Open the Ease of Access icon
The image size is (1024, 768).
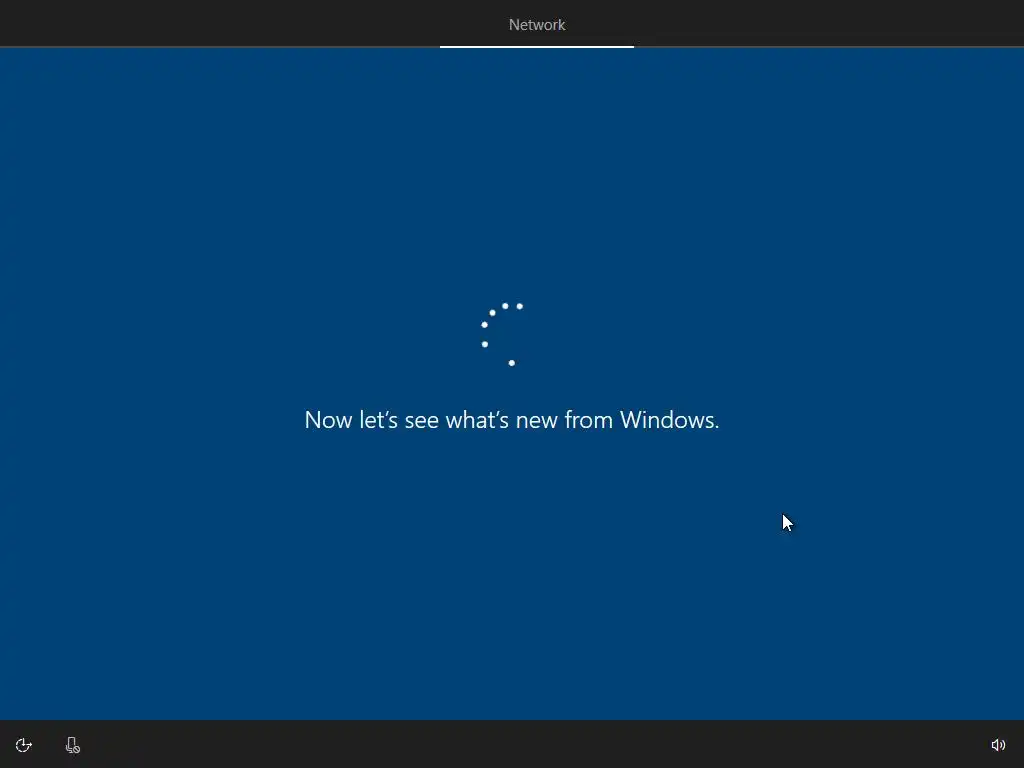(x=24, y=745)
